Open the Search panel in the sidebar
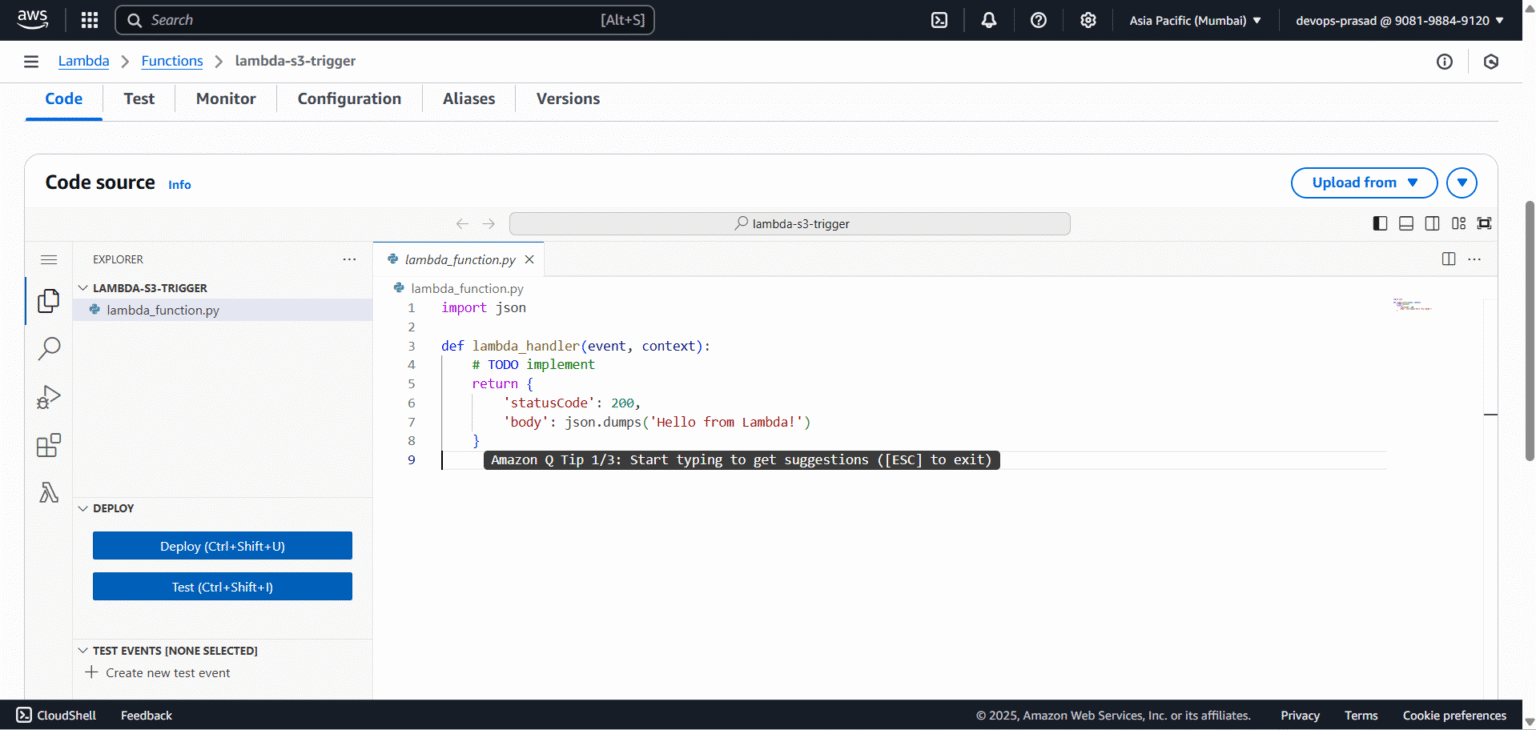1536x730 pixels. point(47,348)
